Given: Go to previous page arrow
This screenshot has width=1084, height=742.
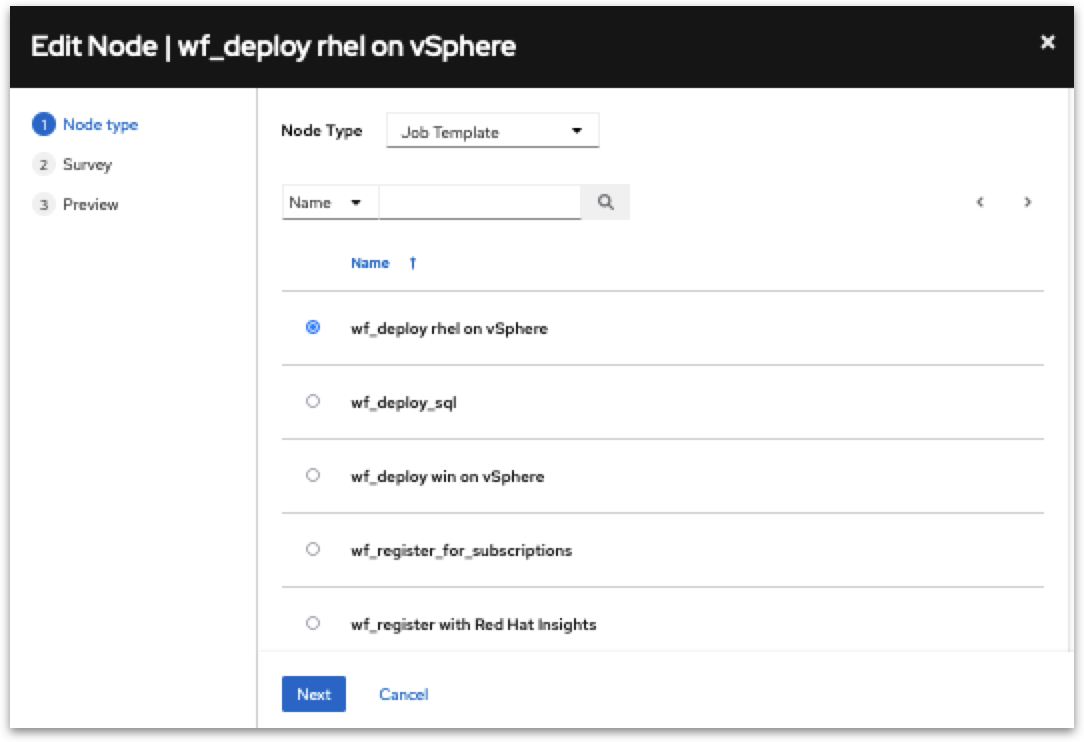Looking at the screenshot, I should pyautogui.click(x=980, y=202).
